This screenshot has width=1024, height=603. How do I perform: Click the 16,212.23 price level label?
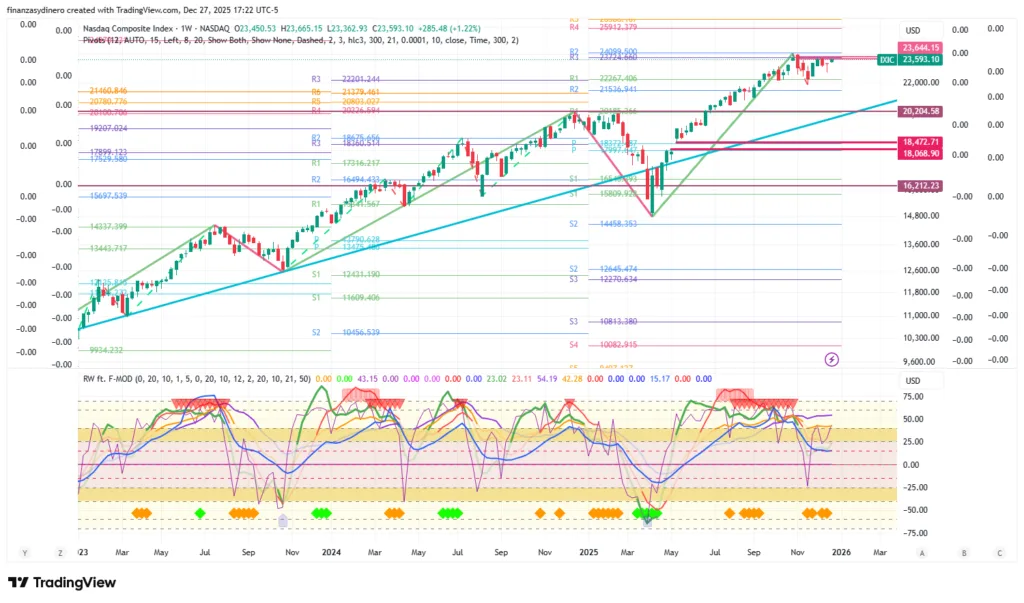click(x=921, y=186)
